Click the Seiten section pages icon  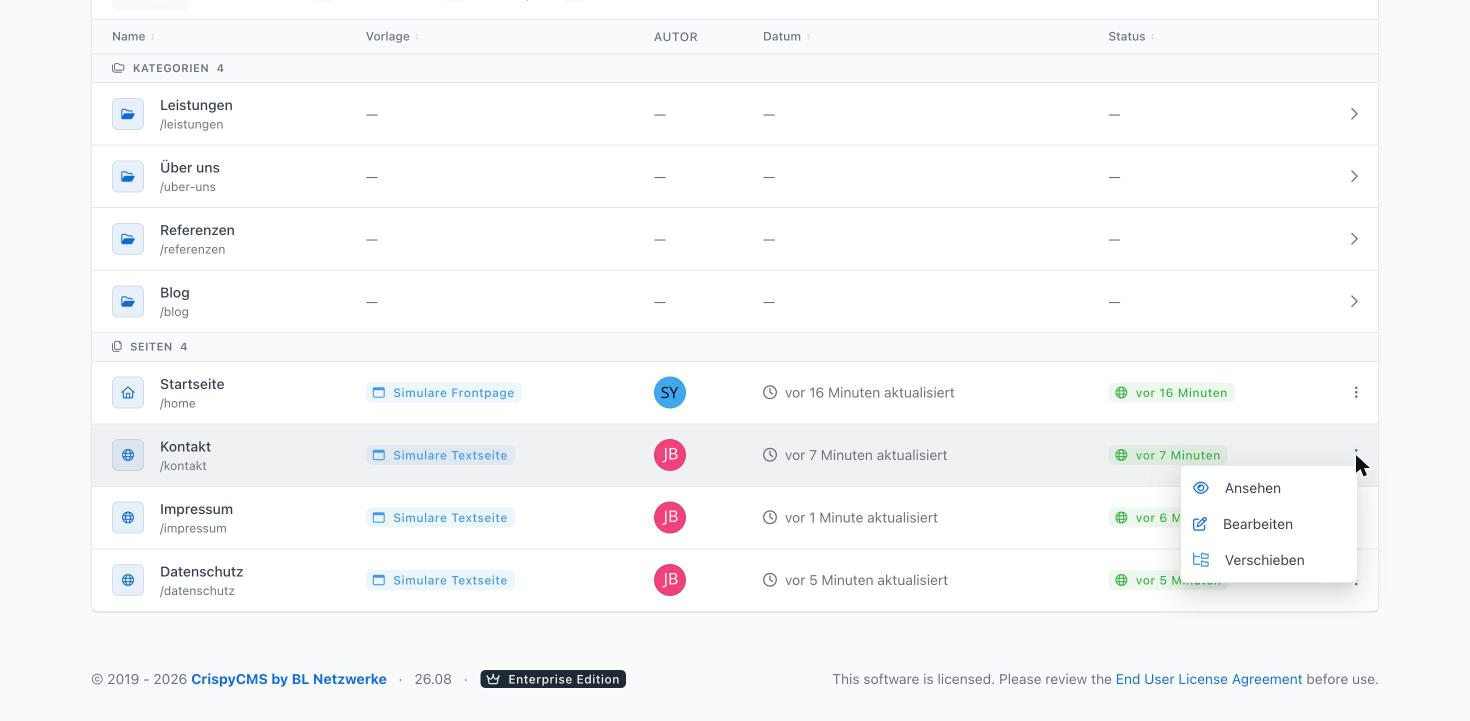point(117,347)
